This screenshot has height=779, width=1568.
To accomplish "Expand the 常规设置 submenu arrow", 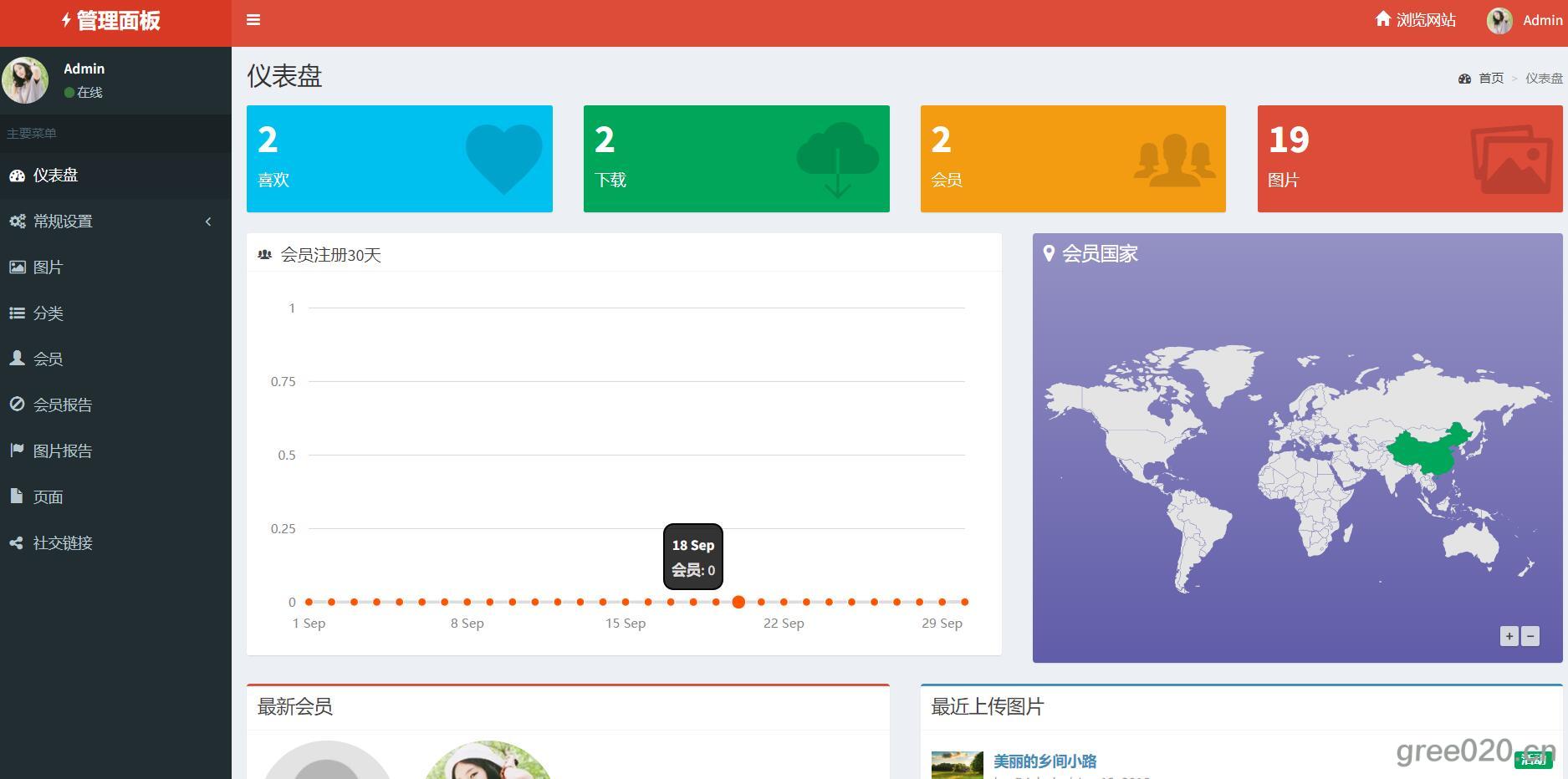I will pyautogui.click(x=208, y=221).
